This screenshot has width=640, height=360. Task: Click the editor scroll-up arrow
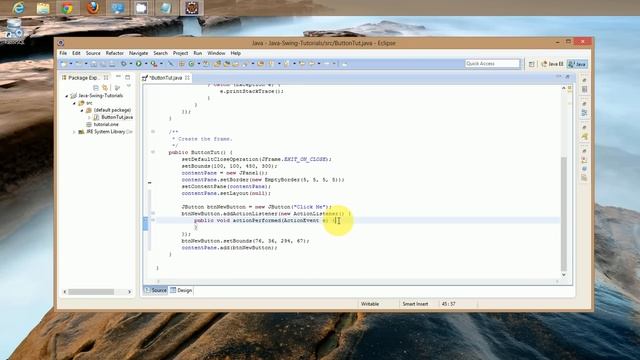[x=564, y=88]
